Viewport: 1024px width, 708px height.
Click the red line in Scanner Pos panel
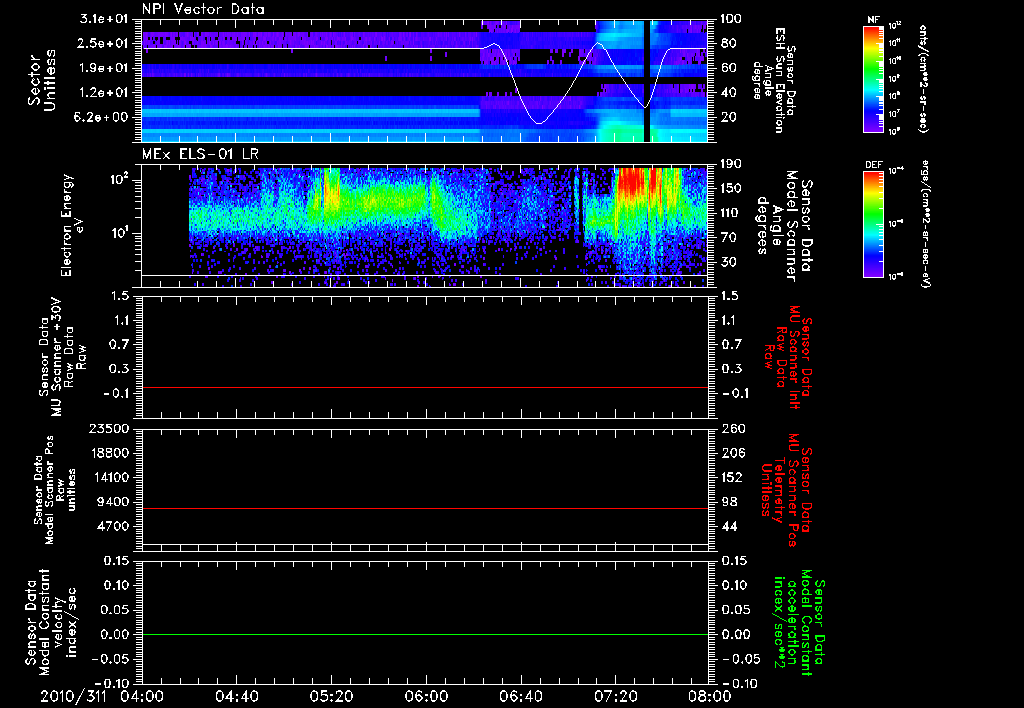coord(424,508)
